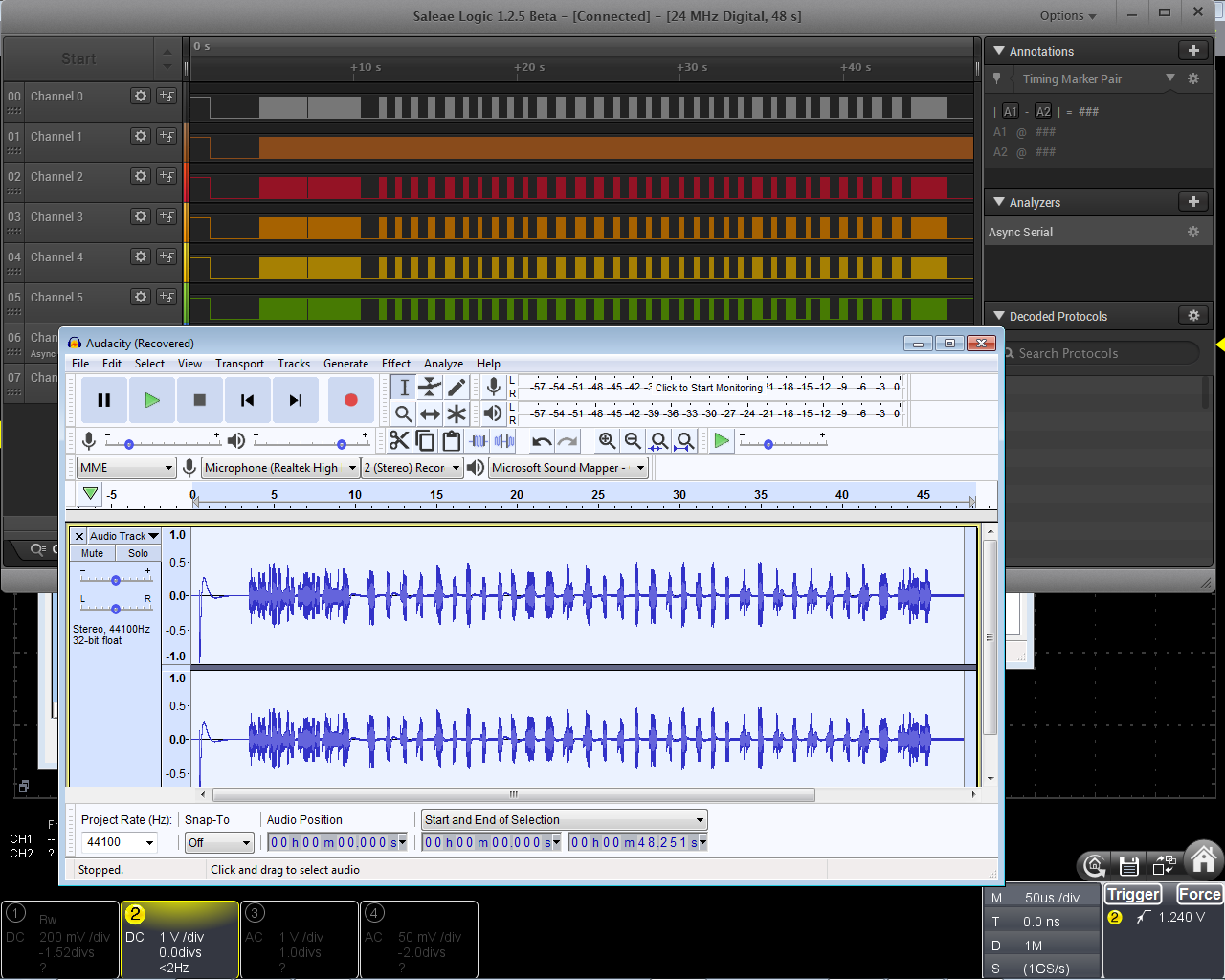The height and width of the screenshot is (980, 1225).
Task: Open the Audacity File menu
Action: pyautogui.click(x=80, y=364)
